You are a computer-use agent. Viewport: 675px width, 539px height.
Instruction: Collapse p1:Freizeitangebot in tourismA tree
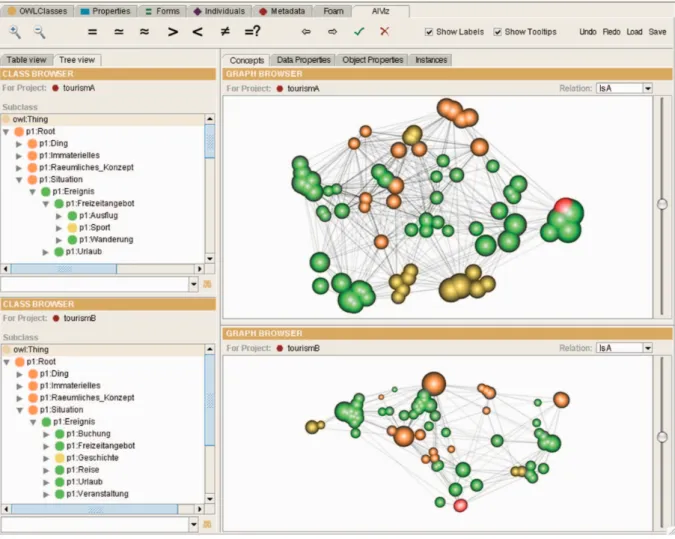point(46,204)
